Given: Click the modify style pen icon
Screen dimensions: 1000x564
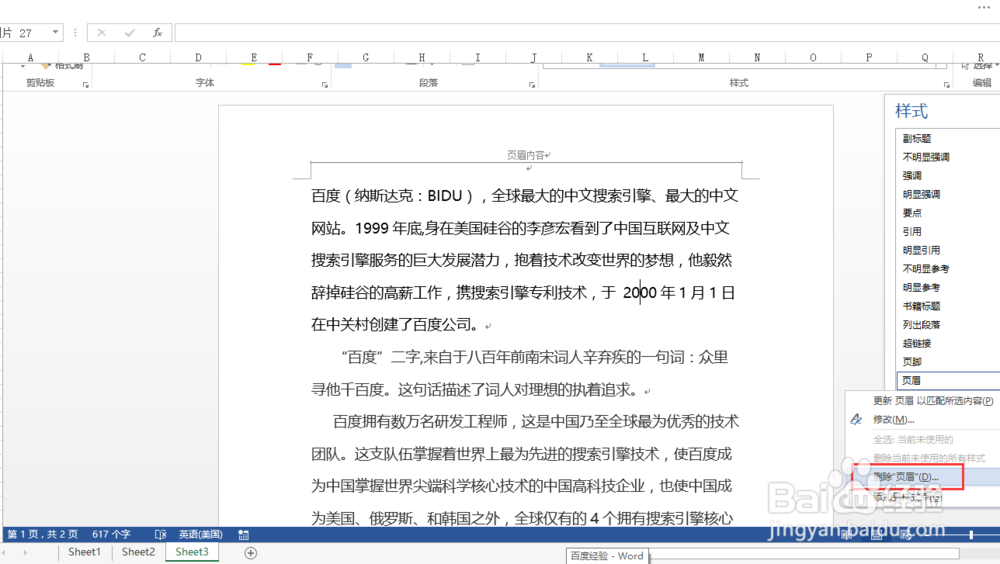Looking at the screenshot, I should tap(856, 419).
